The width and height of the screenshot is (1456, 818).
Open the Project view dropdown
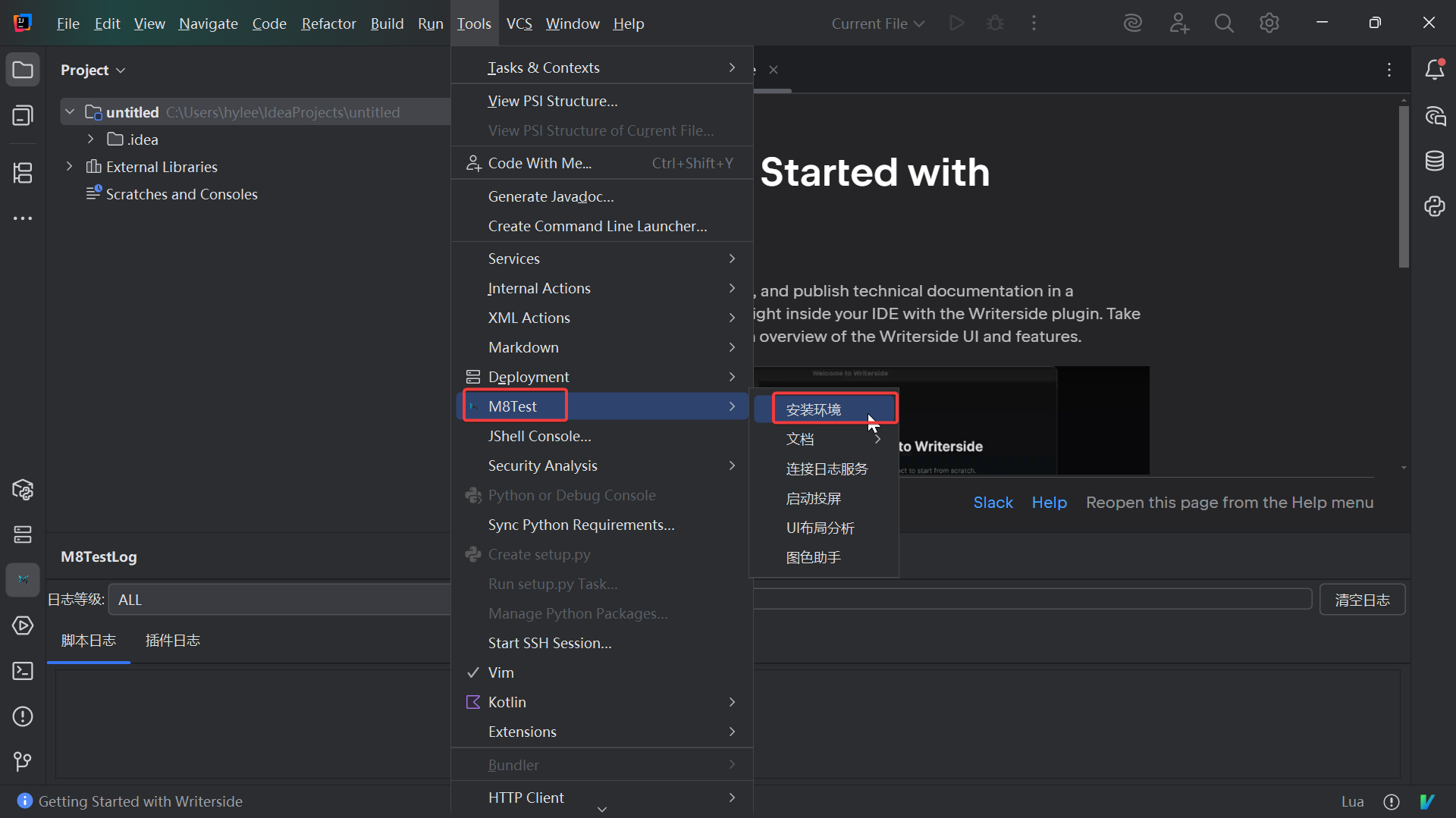(x=93, y=70)
